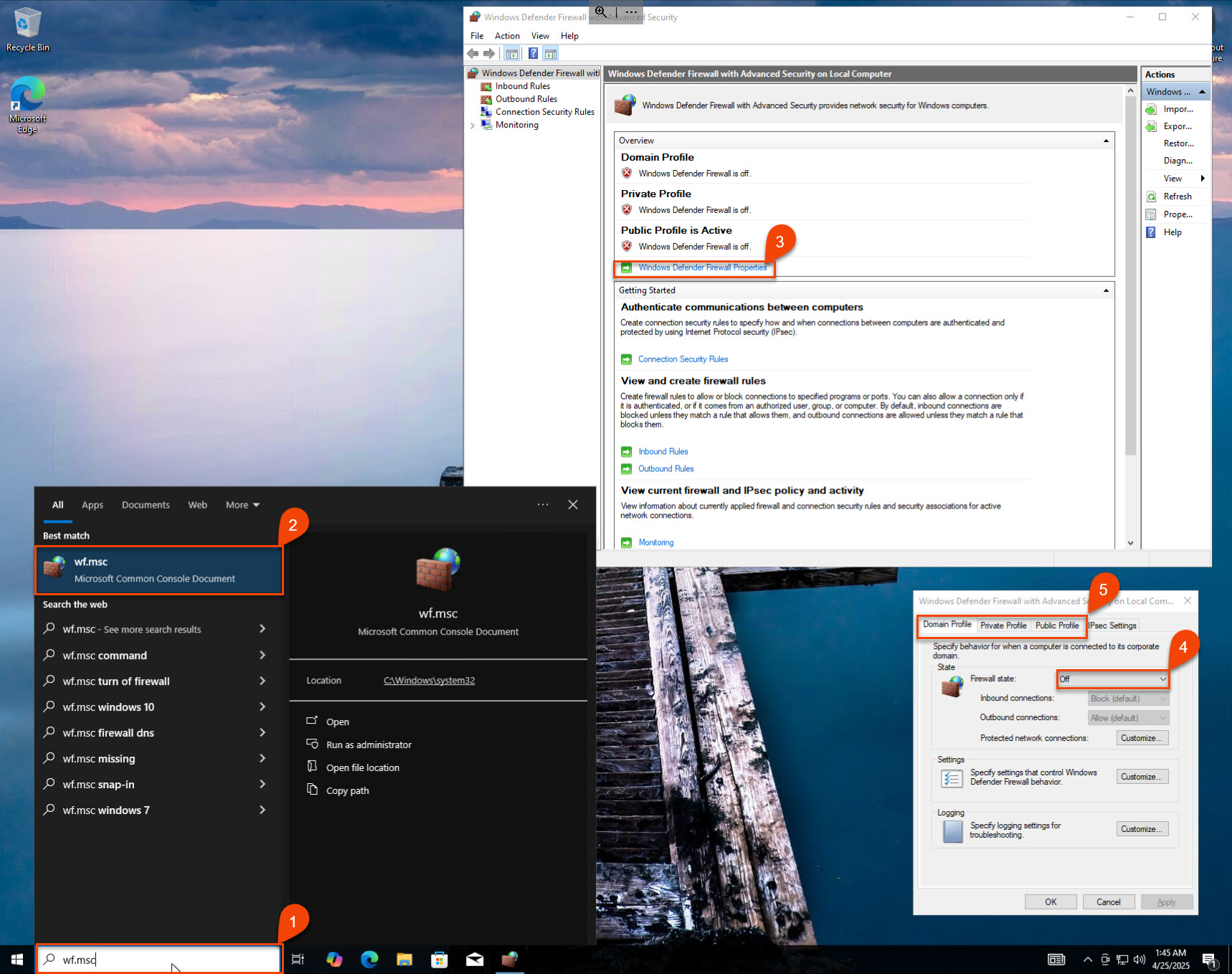Open Properties in the Actions pane
Image resolution: width=1232 pixels, height=974 pixels.
(x=1177, y=214)
